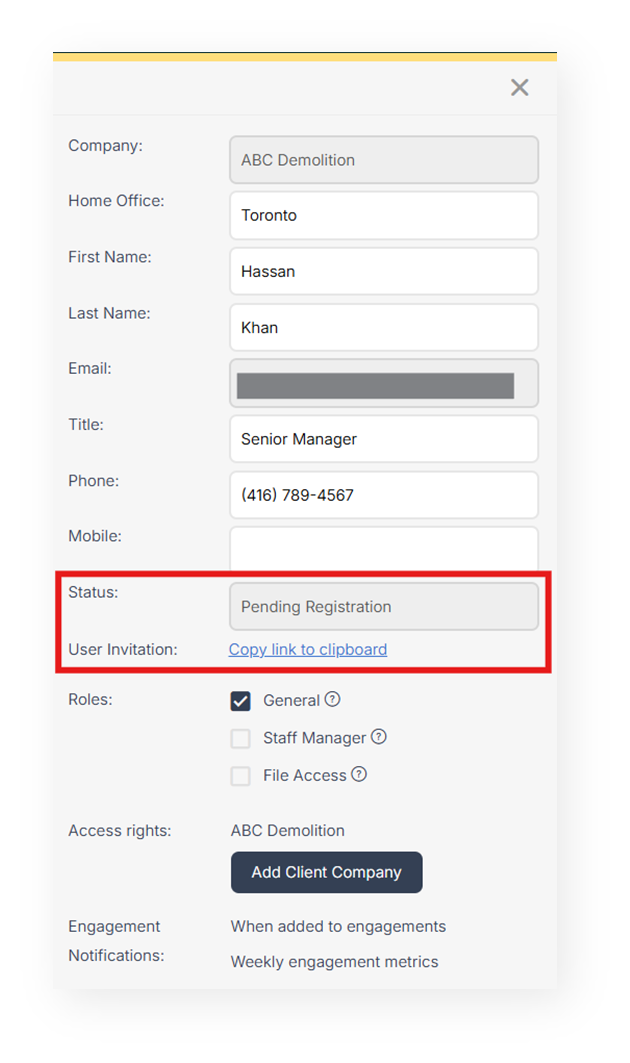Click the Phone number field

[384, 495]
